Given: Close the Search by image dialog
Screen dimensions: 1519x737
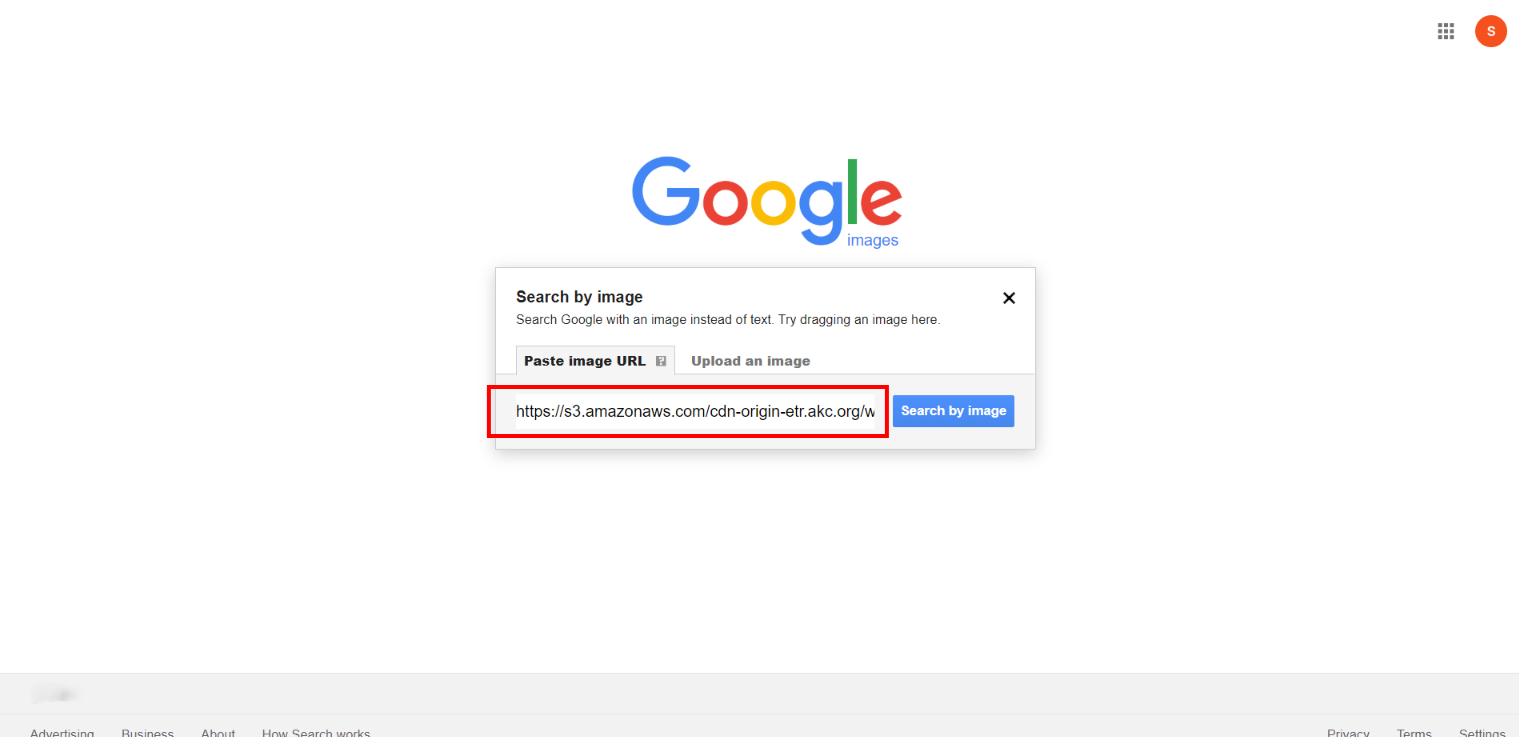Looking at the screenshot, I should click(1009, 298).
